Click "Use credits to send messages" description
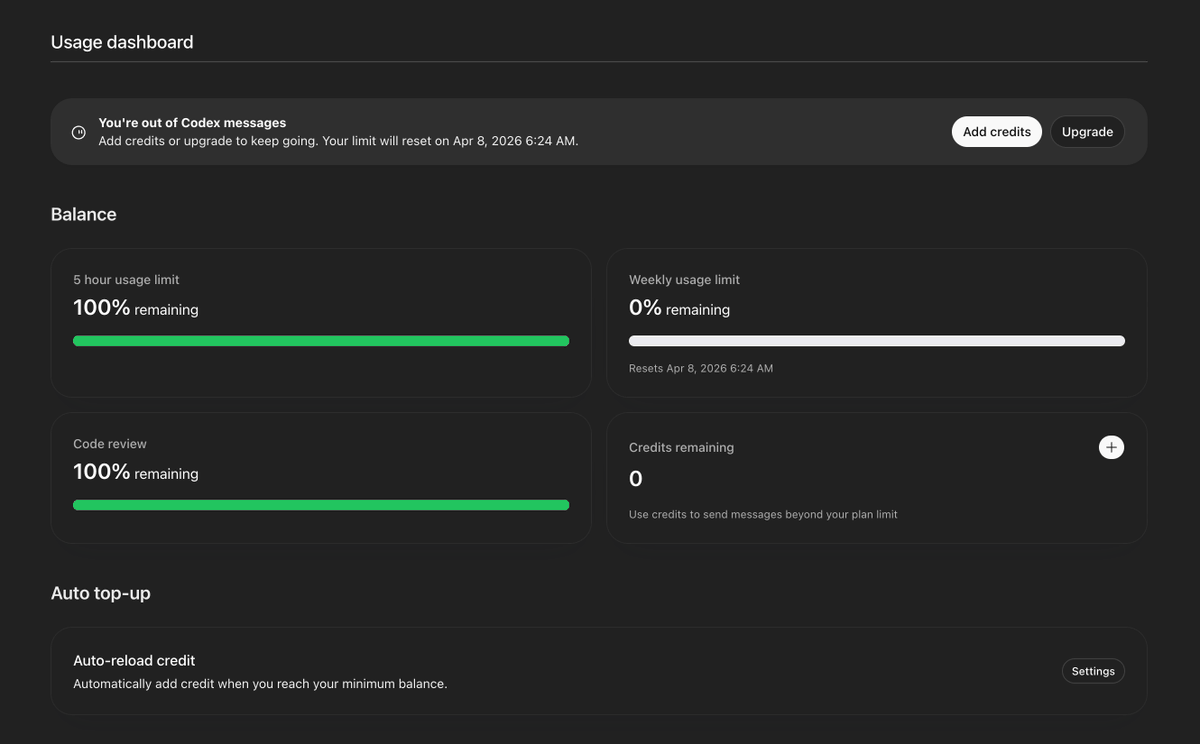 point(763,514)
